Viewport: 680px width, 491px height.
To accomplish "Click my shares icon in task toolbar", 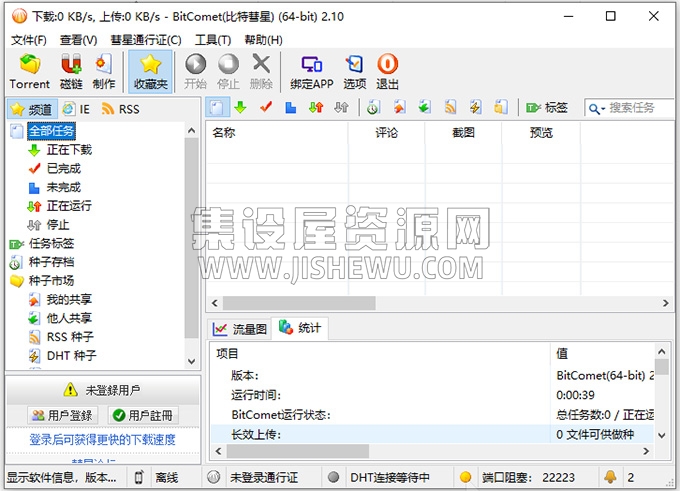I will pyautogui.click(x=399, y=107).
